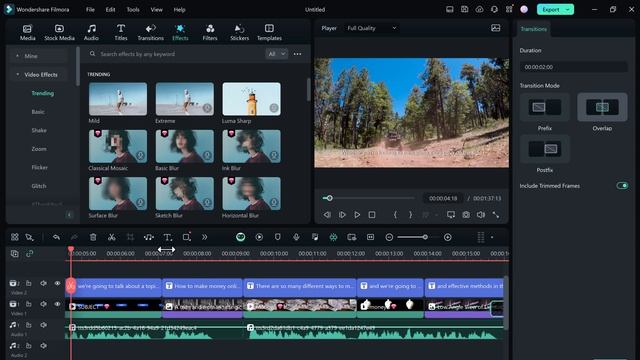This screenshot has width=640, height=360.
Task: Open the Edit menu
Action: point(110,9)
